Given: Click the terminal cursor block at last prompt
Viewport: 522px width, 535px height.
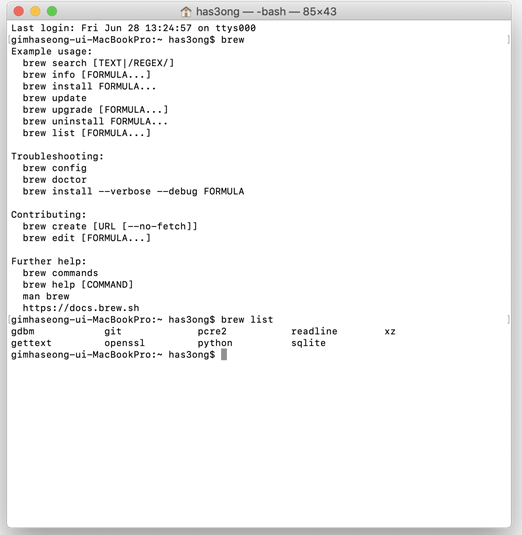Looking at the screenshot, I should (224, 355).
